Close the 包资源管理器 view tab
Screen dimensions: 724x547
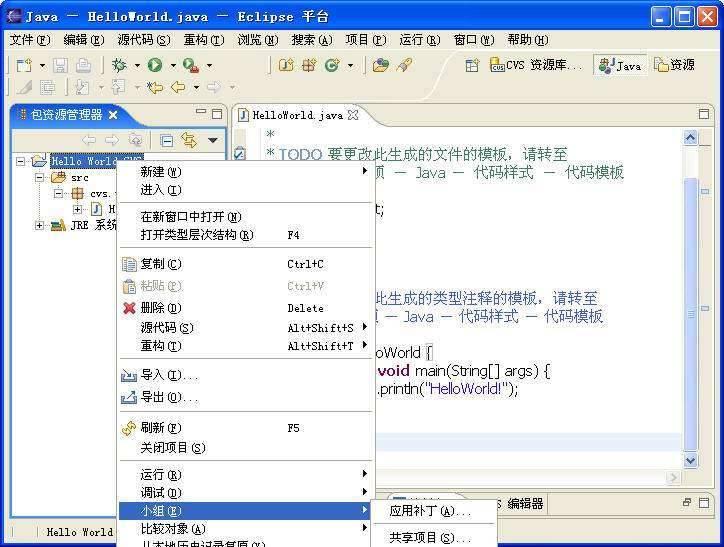pos(113,115)
